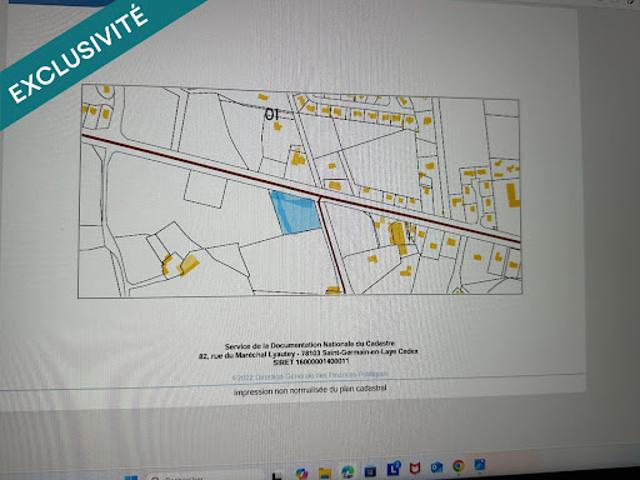Click the "Service de la Documentation Nationale du Cadastre" heading
The width and height of the screenshot is (640, 480).
coord(311,342)
